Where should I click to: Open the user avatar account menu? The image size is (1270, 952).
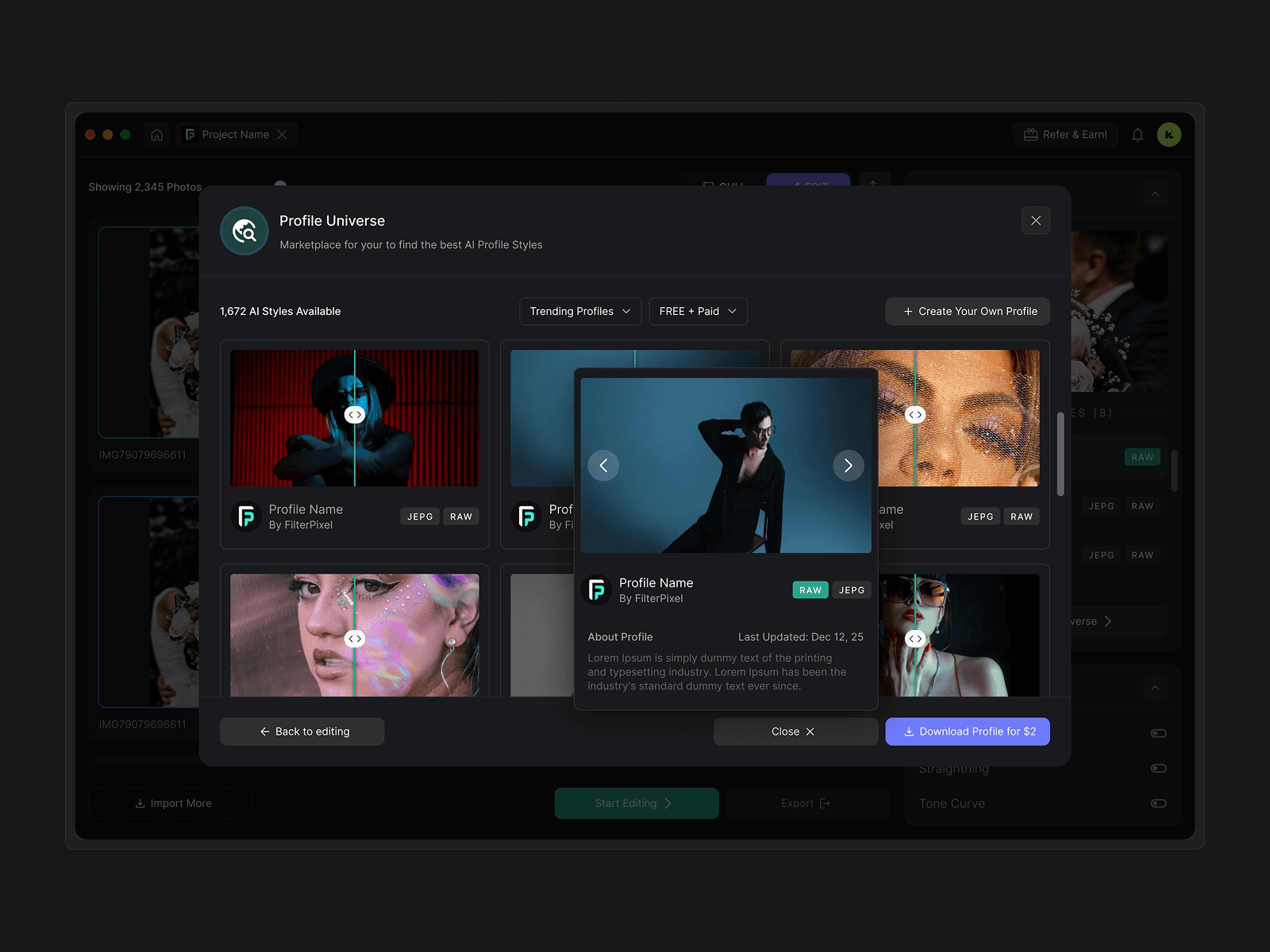tap(1169, 135)
